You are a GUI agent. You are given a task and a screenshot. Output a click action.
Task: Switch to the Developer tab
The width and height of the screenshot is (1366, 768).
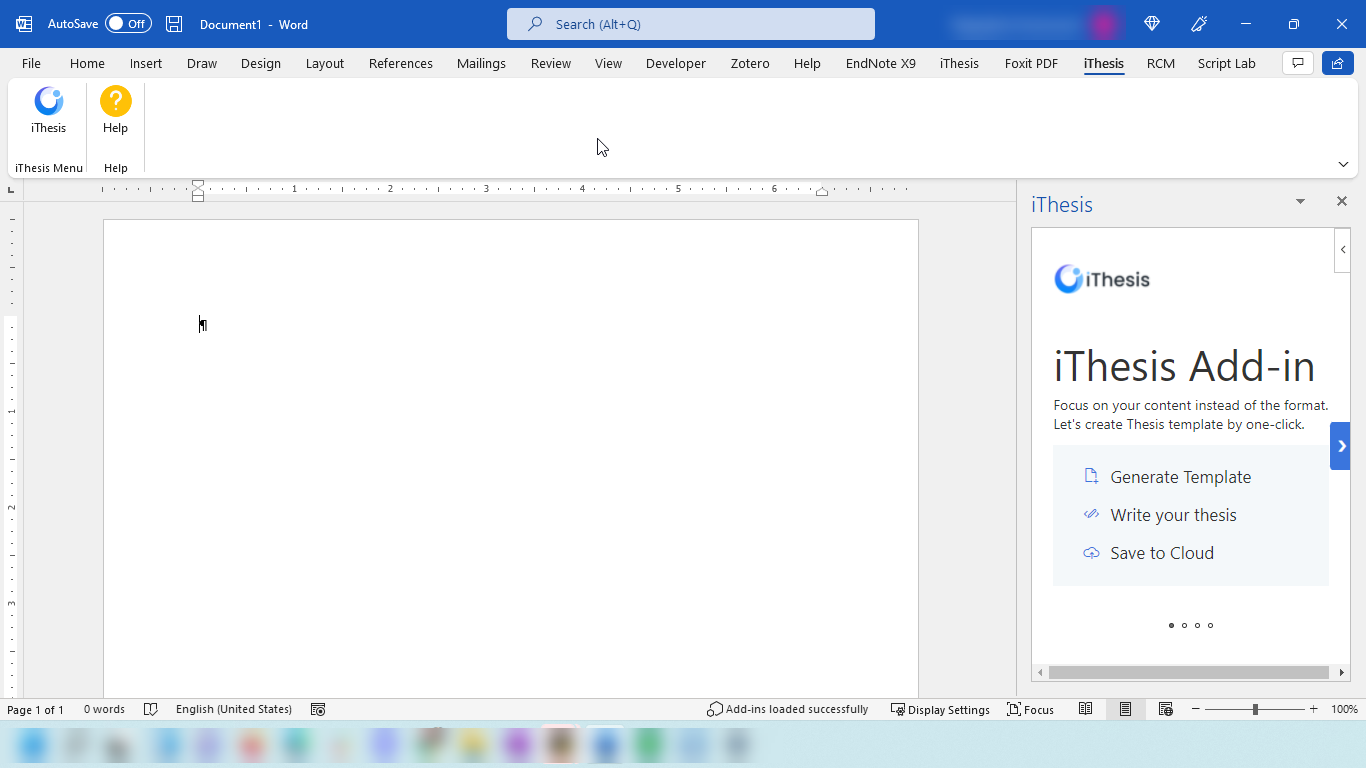[x=676, y=63]
